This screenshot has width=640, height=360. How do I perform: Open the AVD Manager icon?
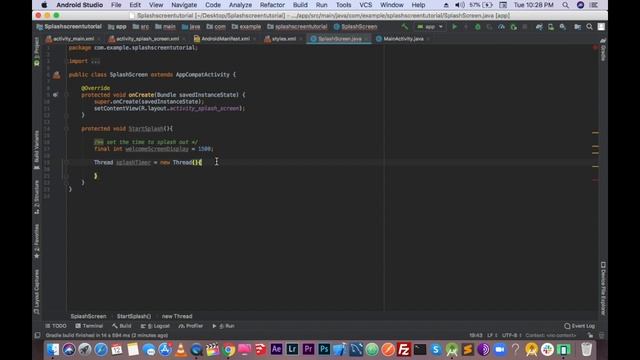[x=551, y=27]
